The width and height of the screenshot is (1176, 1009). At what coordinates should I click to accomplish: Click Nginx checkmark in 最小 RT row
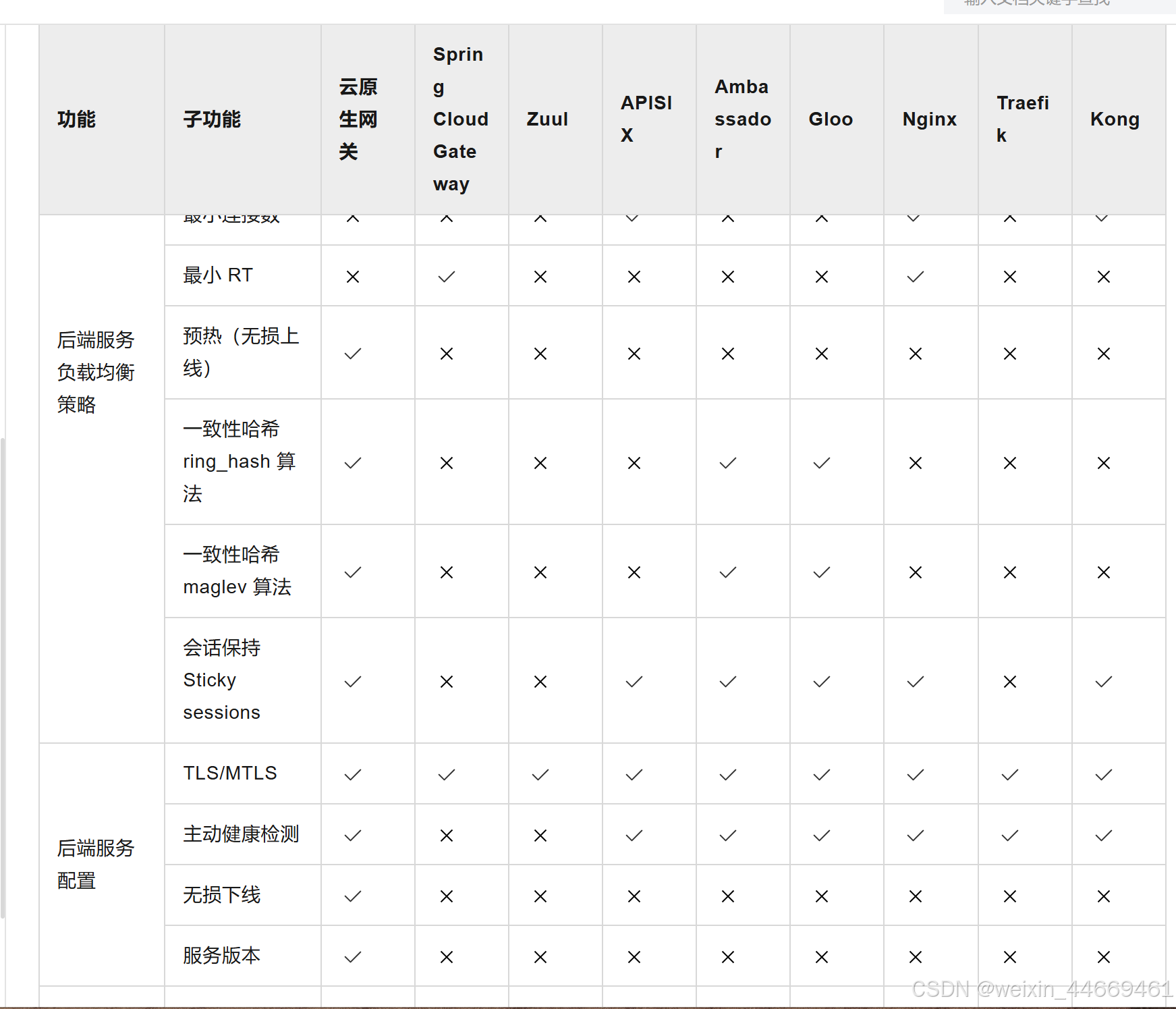pyautogui.click(x=916, y=277)
